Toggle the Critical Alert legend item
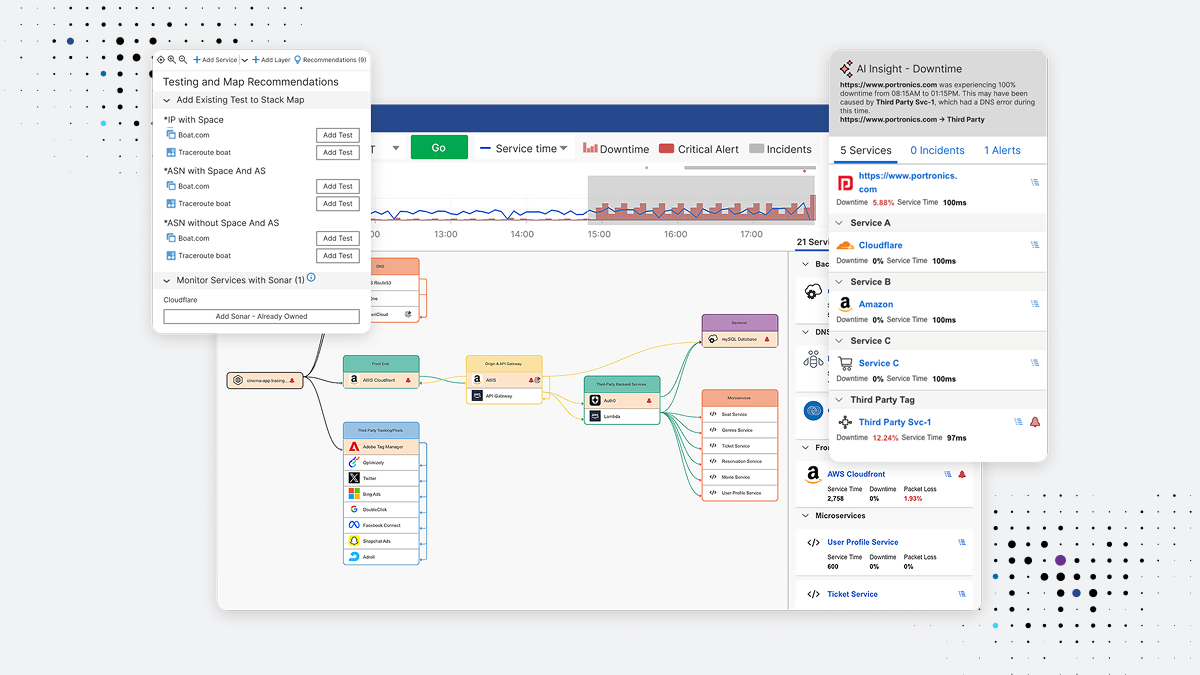This screenshot has height=675, width=1200. tap(699, 149)
